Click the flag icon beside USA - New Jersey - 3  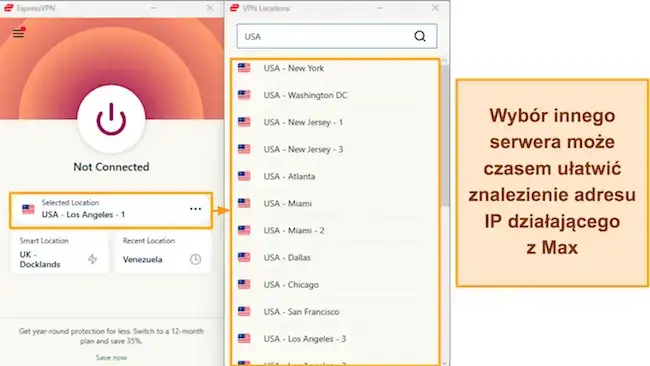click(x=244, y=149)
